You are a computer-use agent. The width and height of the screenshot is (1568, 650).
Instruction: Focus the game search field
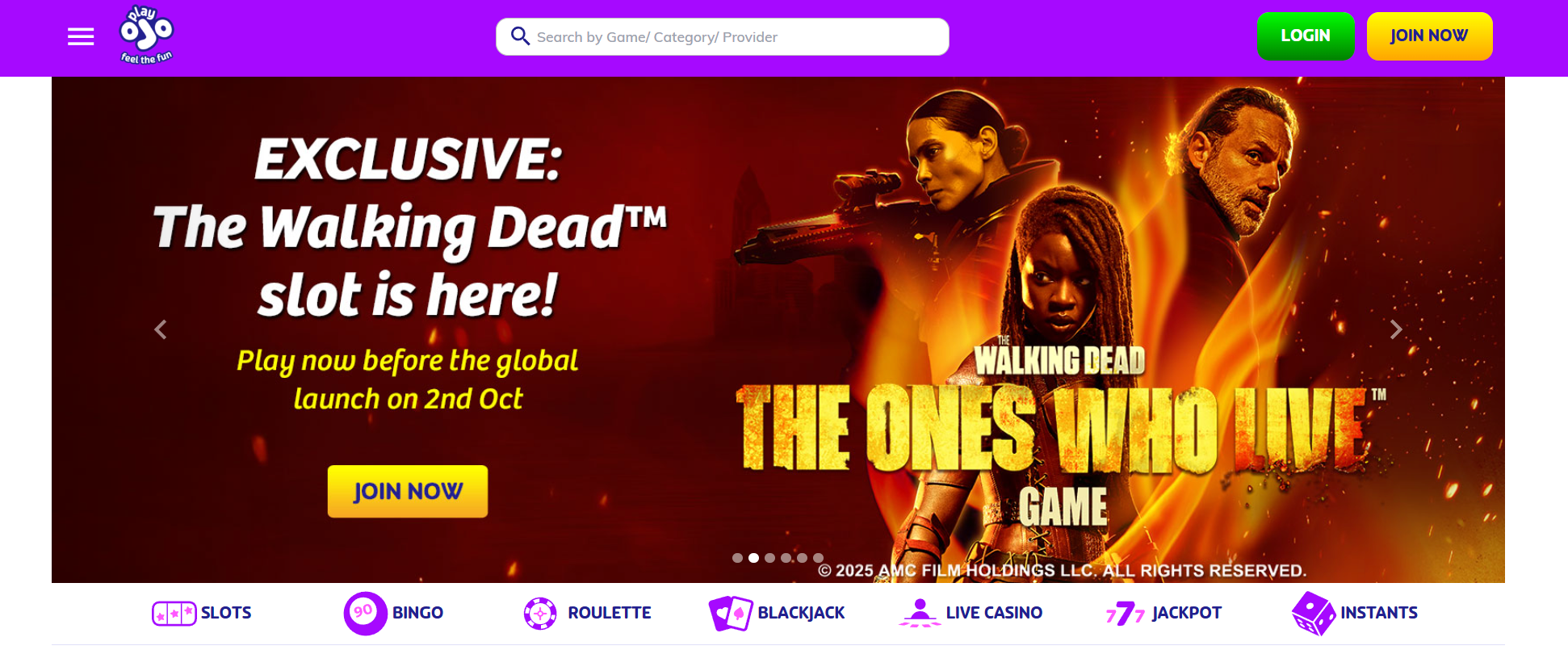click(x=723, y=37)
